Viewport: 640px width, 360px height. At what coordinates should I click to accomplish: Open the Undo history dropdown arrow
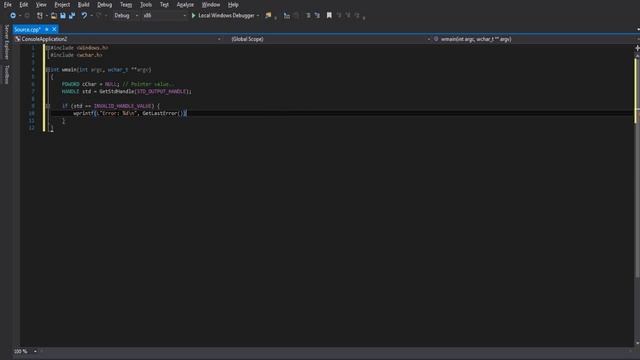(x=91, y=16)
